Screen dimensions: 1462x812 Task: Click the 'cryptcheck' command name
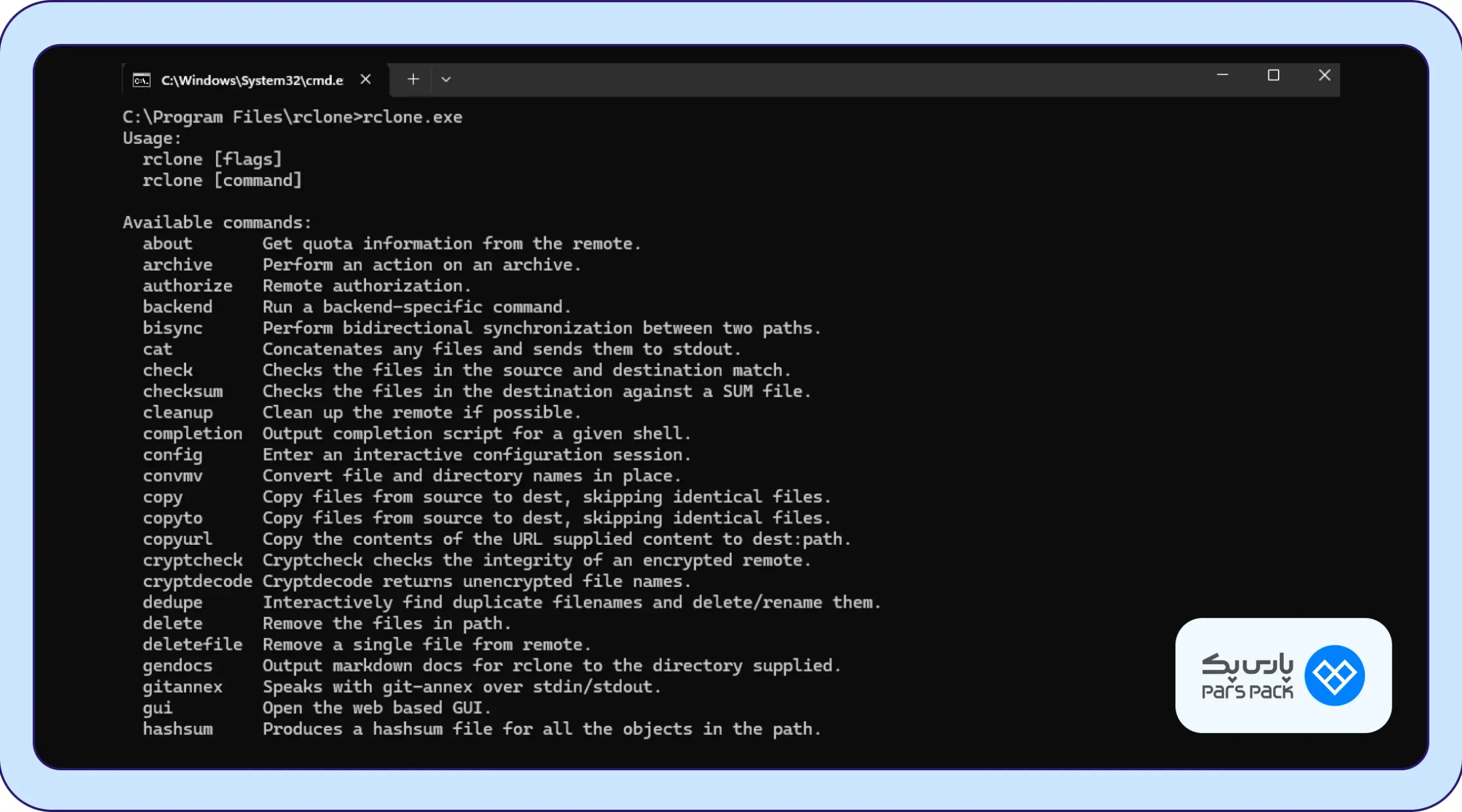click(x=192, y=560)
